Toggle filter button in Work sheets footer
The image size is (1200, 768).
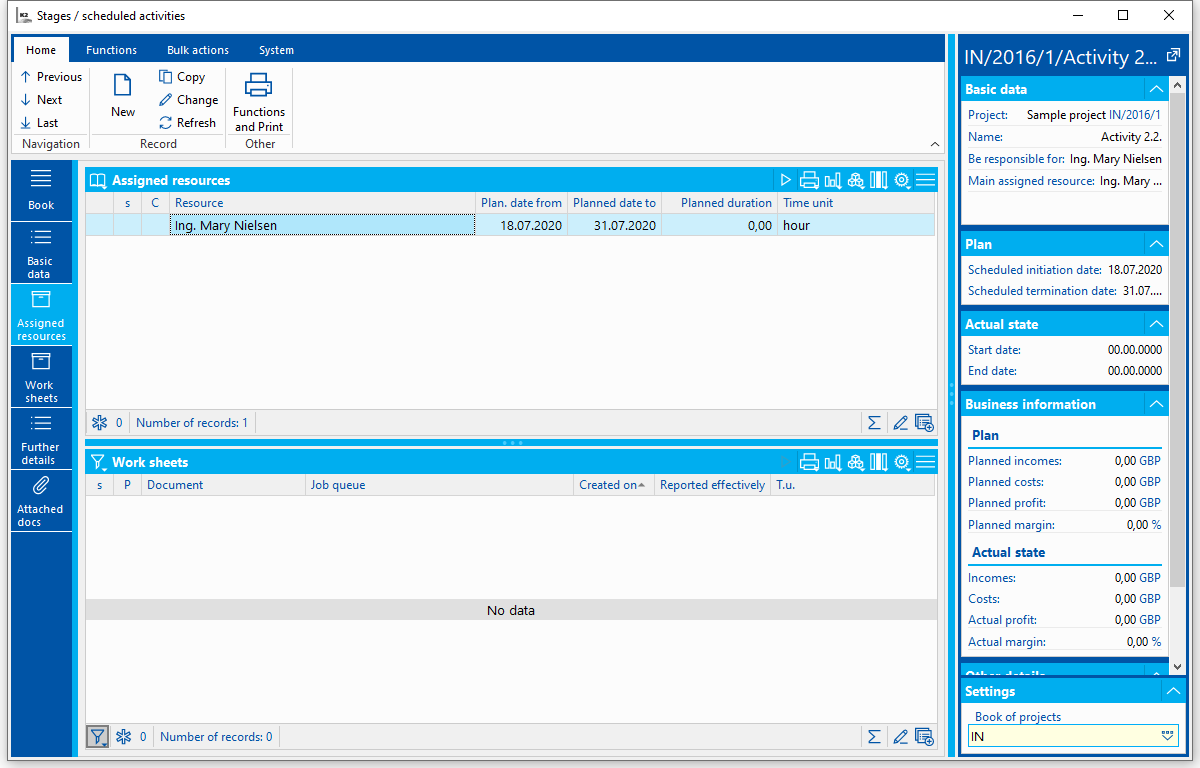[x=98, y=737]
